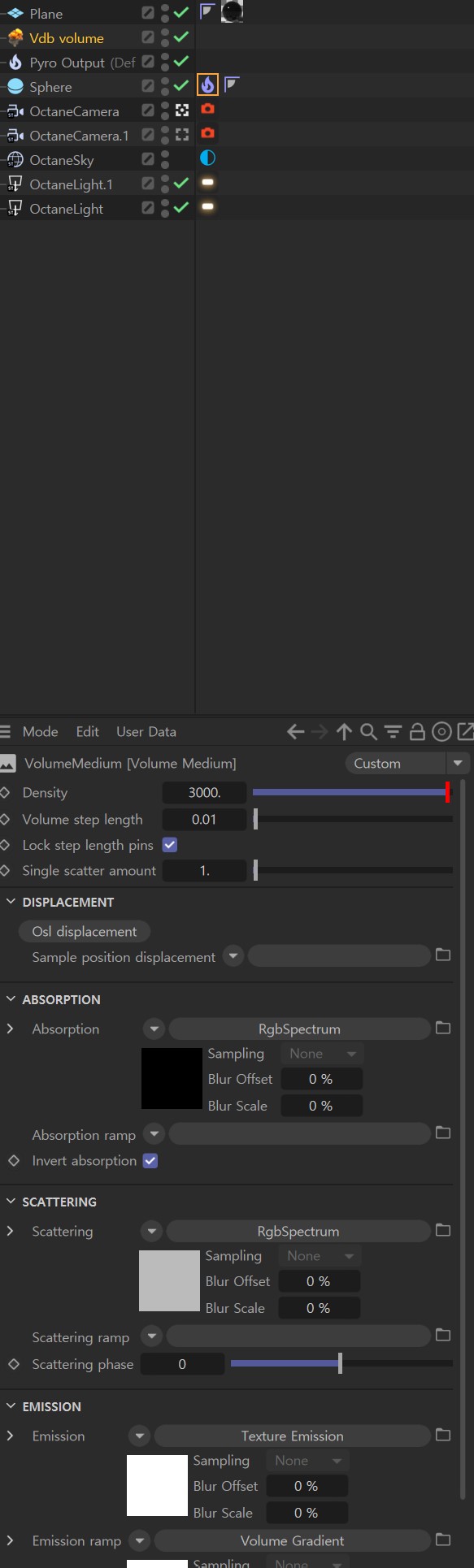Click the Osl displacement button
This screenshot has height=1568, width=474.
(85, 931)
